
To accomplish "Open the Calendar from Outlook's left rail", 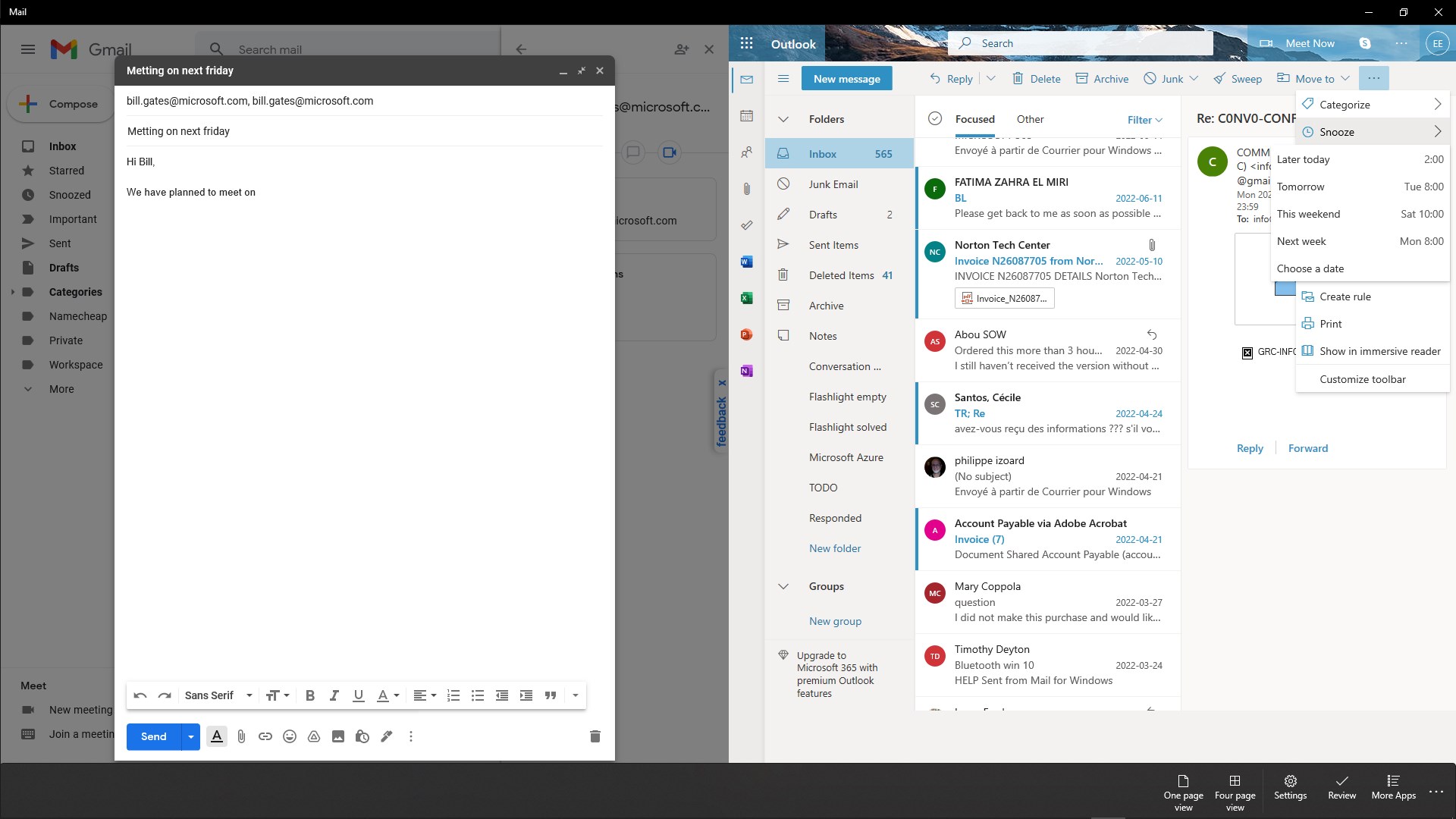I will (x=747, y=115).
